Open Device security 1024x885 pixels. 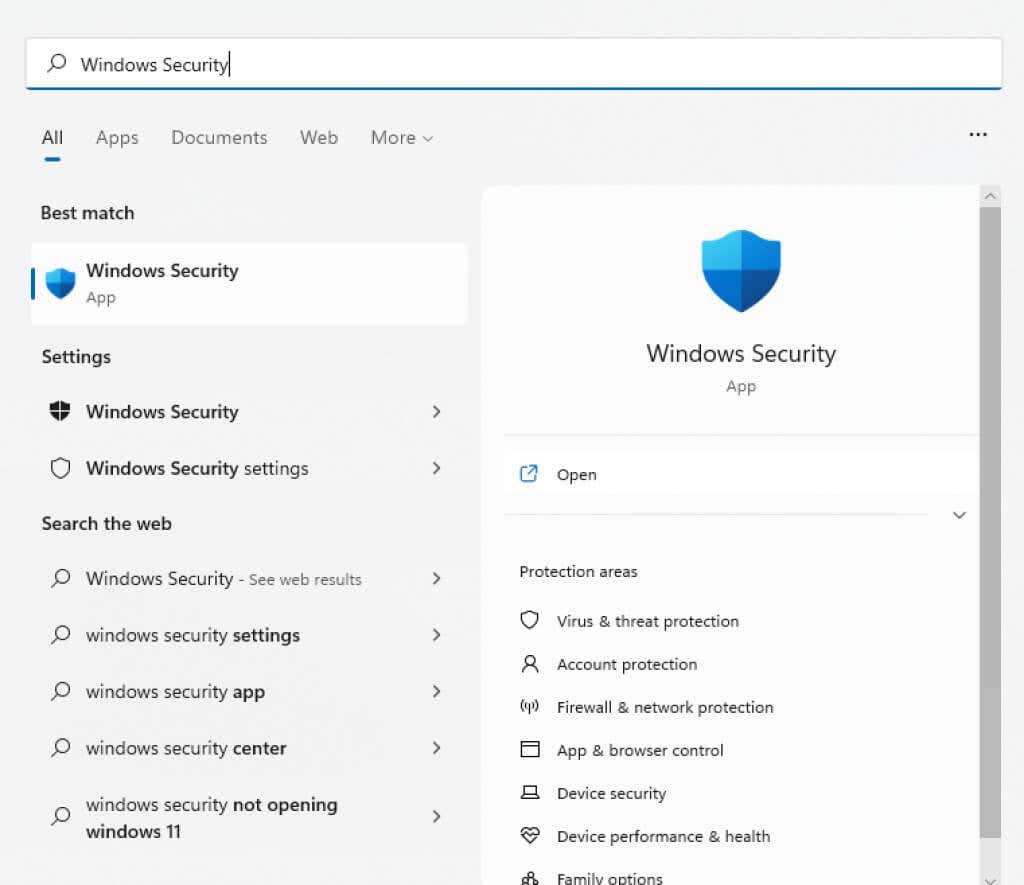[611, 794]
